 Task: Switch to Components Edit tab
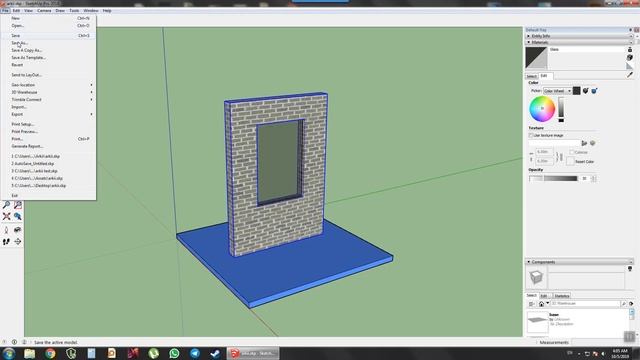click(x=544, y=296)
